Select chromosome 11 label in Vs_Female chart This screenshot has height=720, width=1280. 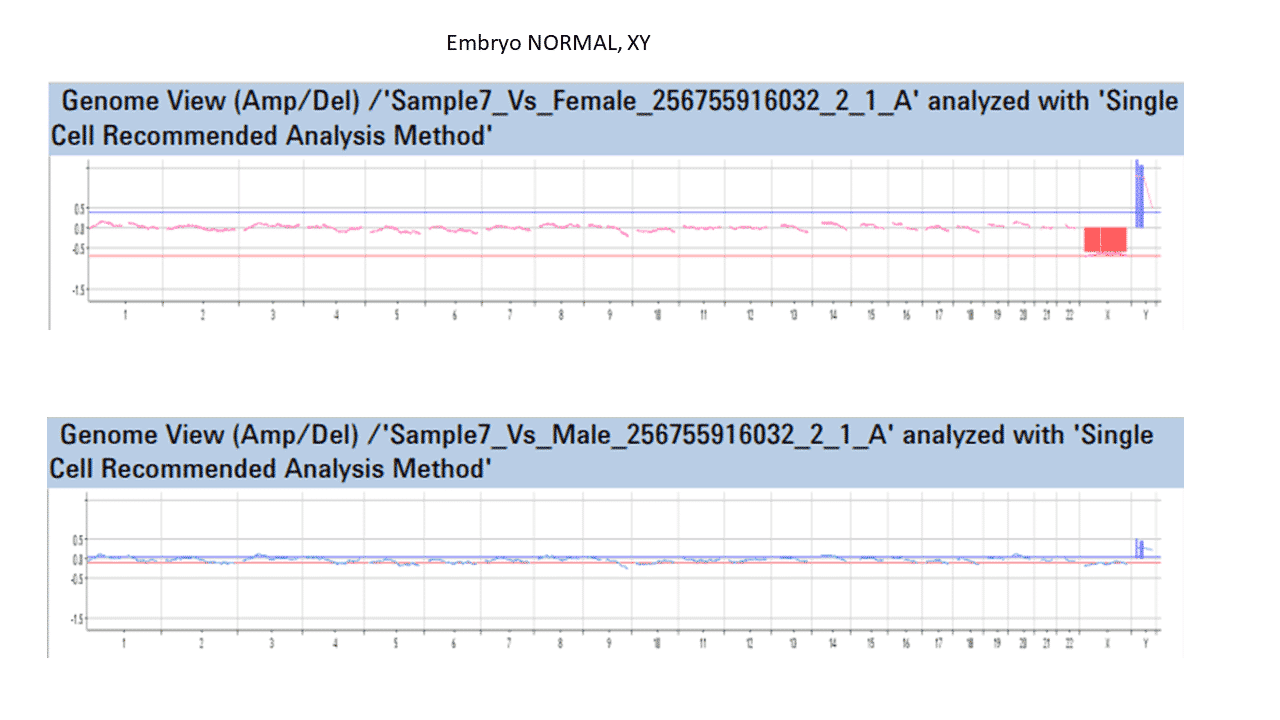704,315
